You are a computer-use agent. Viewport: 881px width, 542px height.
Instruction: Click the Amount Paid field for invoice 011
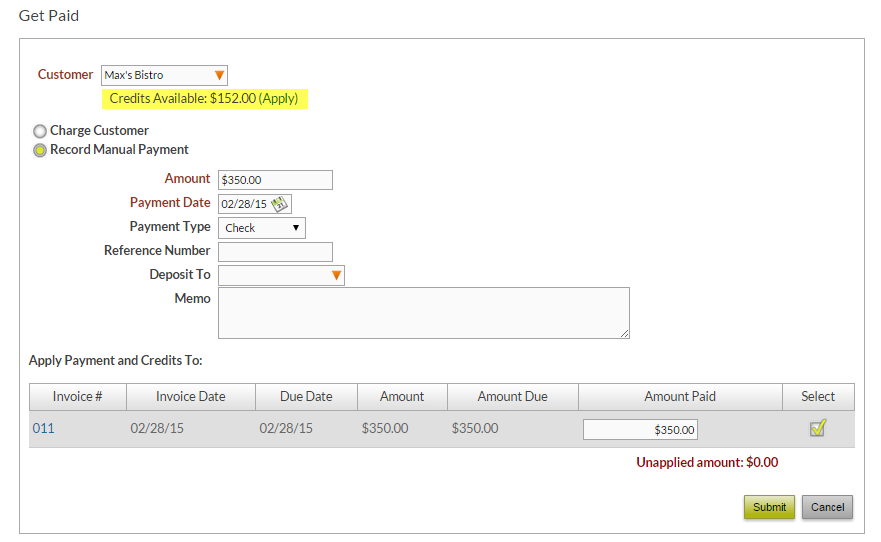tap(641, 430)
